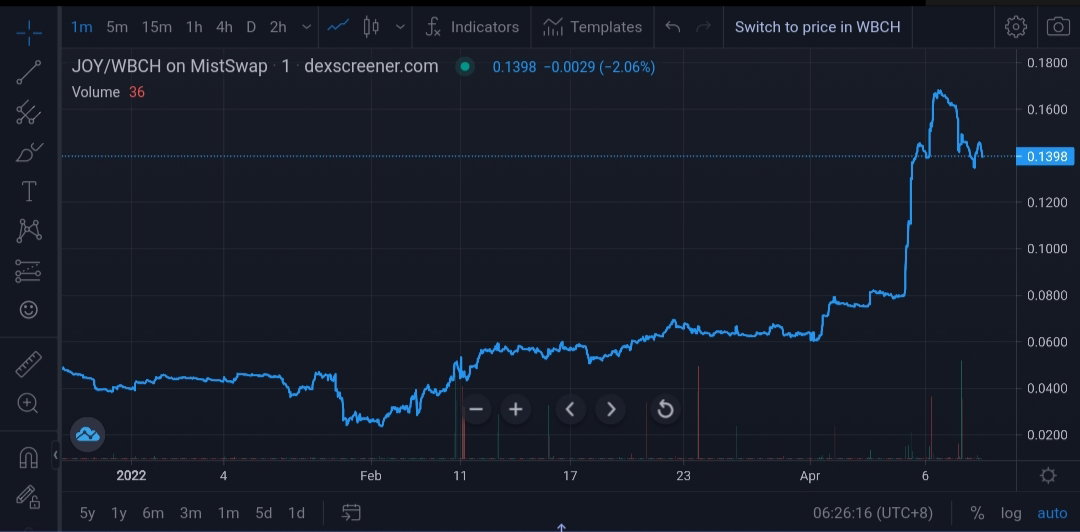1080x532 pixels.
Task: Open the emoji icons tool
Action: click(x=28, y=309)
